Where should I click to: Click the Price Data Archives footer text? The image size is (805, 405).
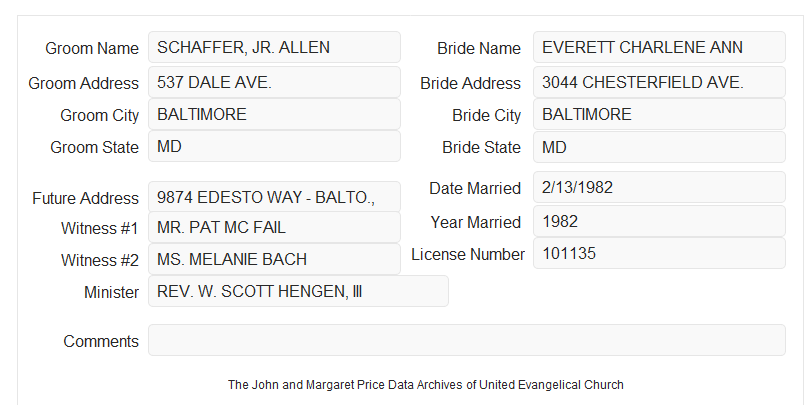coord(426,384)
